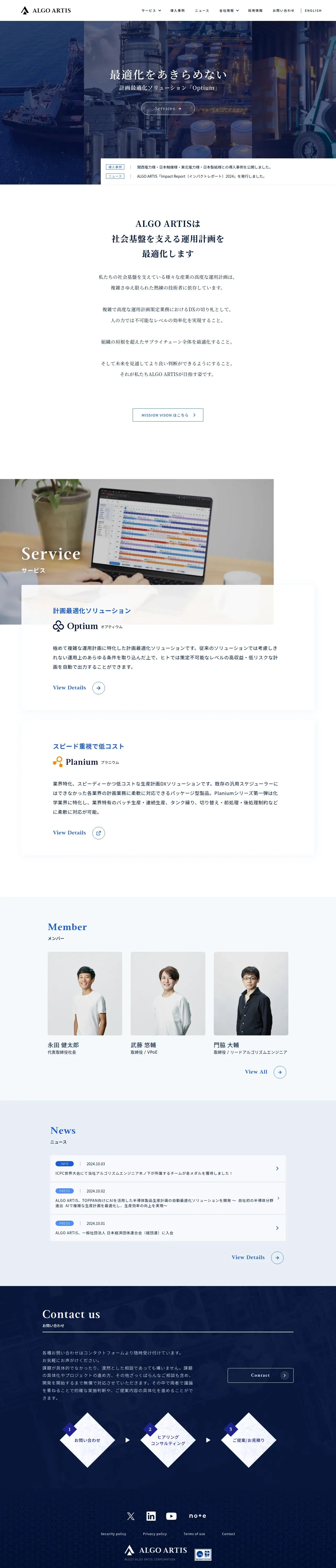Click the 導入事例 tag in the hero ticker
Image resolution: width=336 pixels, height=1568 pixels.
(115, 167)
